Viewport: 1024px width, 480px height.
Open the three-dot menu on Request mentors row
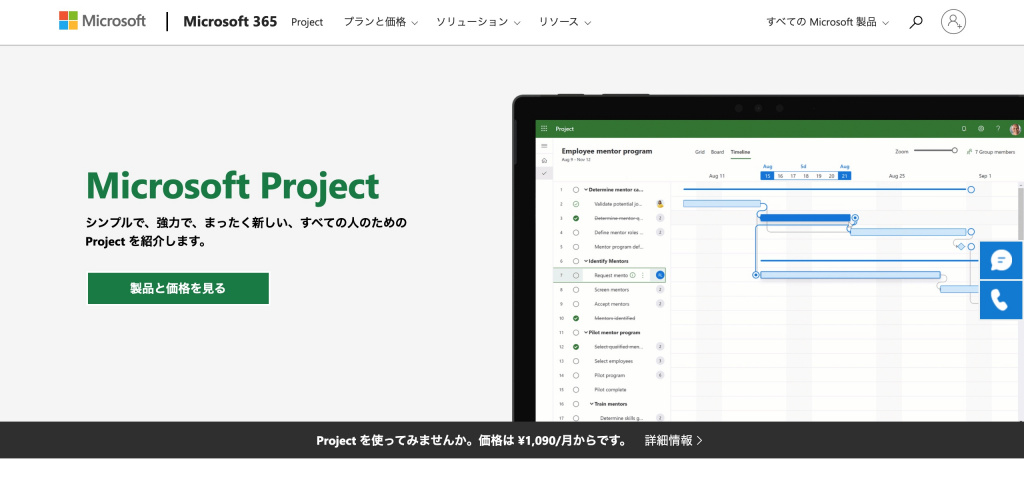coord(643,275)
